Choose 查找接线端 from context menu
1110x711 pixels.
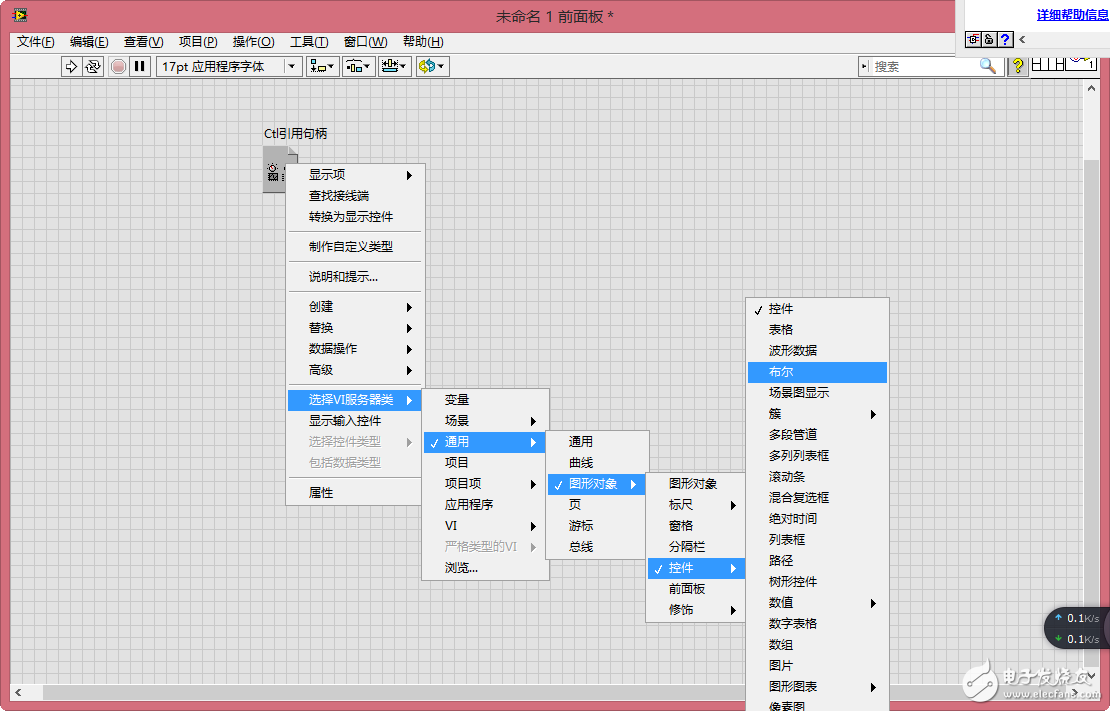click(355, 196)
